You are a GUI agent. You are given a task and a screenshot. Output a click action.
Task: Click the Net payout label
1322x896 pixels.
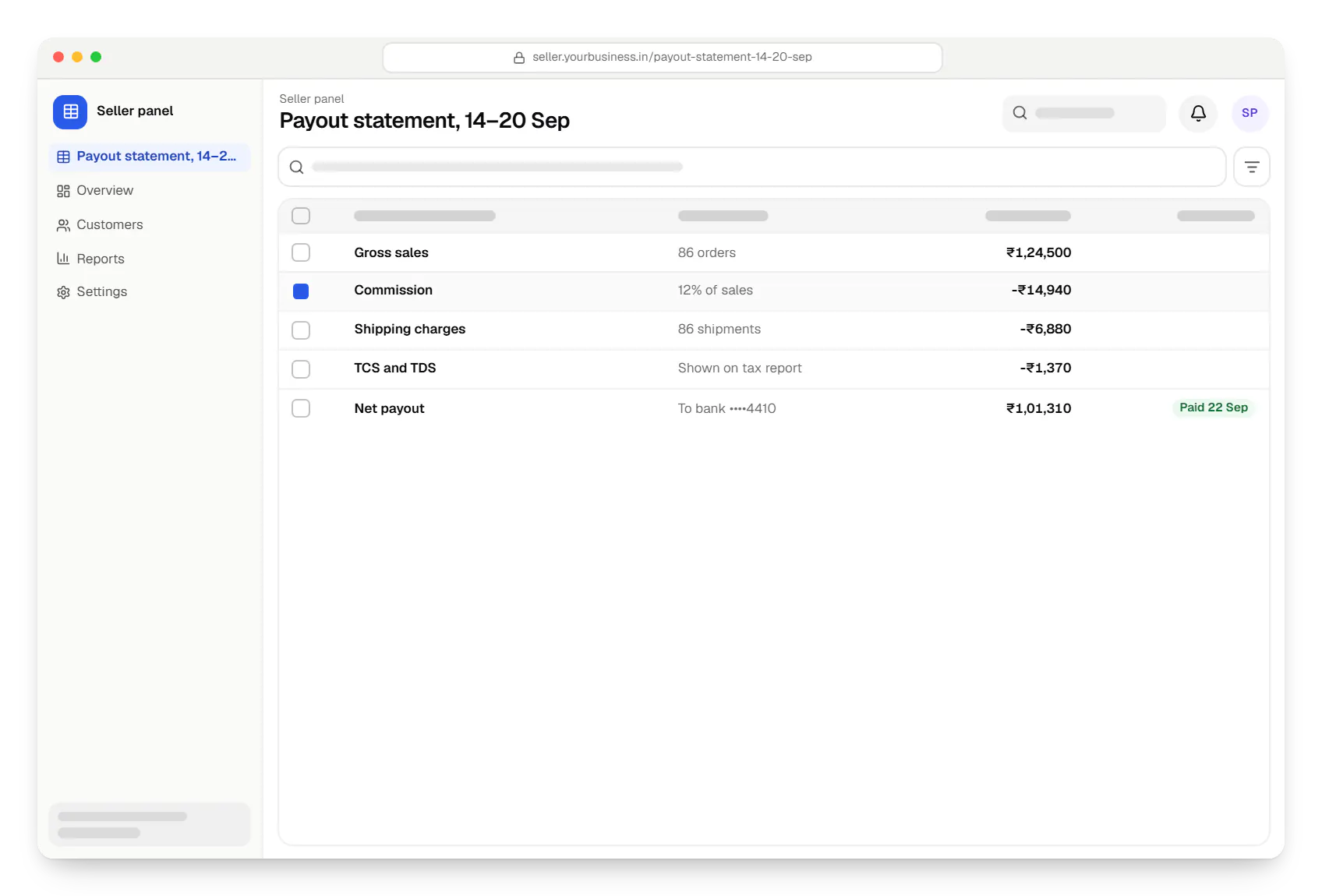(389, 408)
